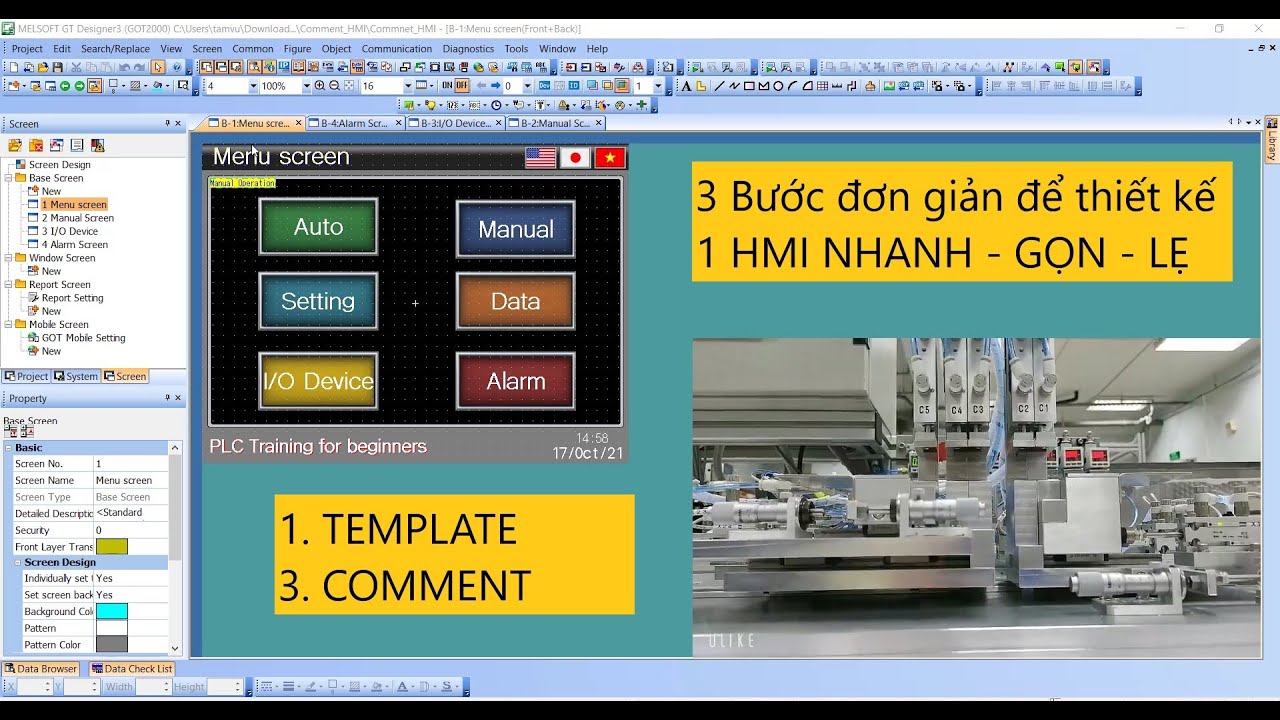Click the zoom out magnifier icon
Viewport: 1280px width, 720px height.
pyautogui.click(x=334, y=86)
